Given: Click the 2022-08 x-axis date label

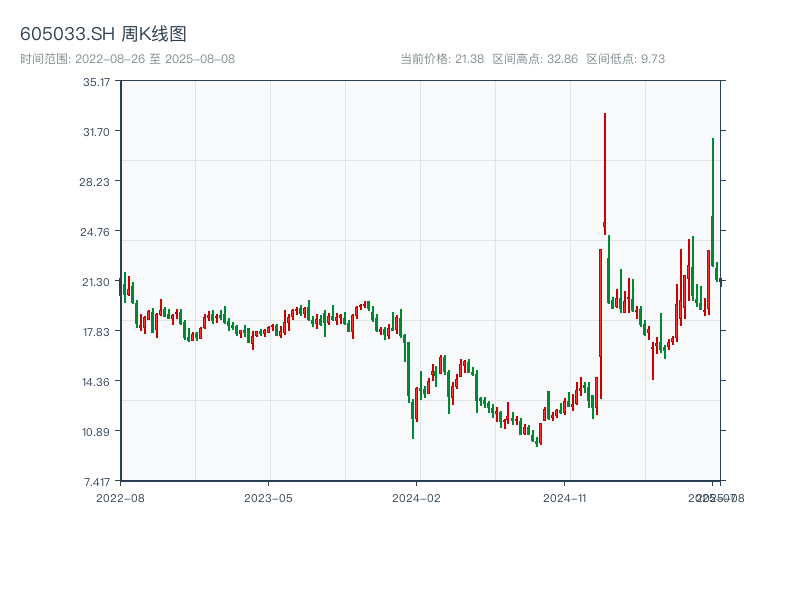Looking at the screenshot, I should [x=120, y=497].
